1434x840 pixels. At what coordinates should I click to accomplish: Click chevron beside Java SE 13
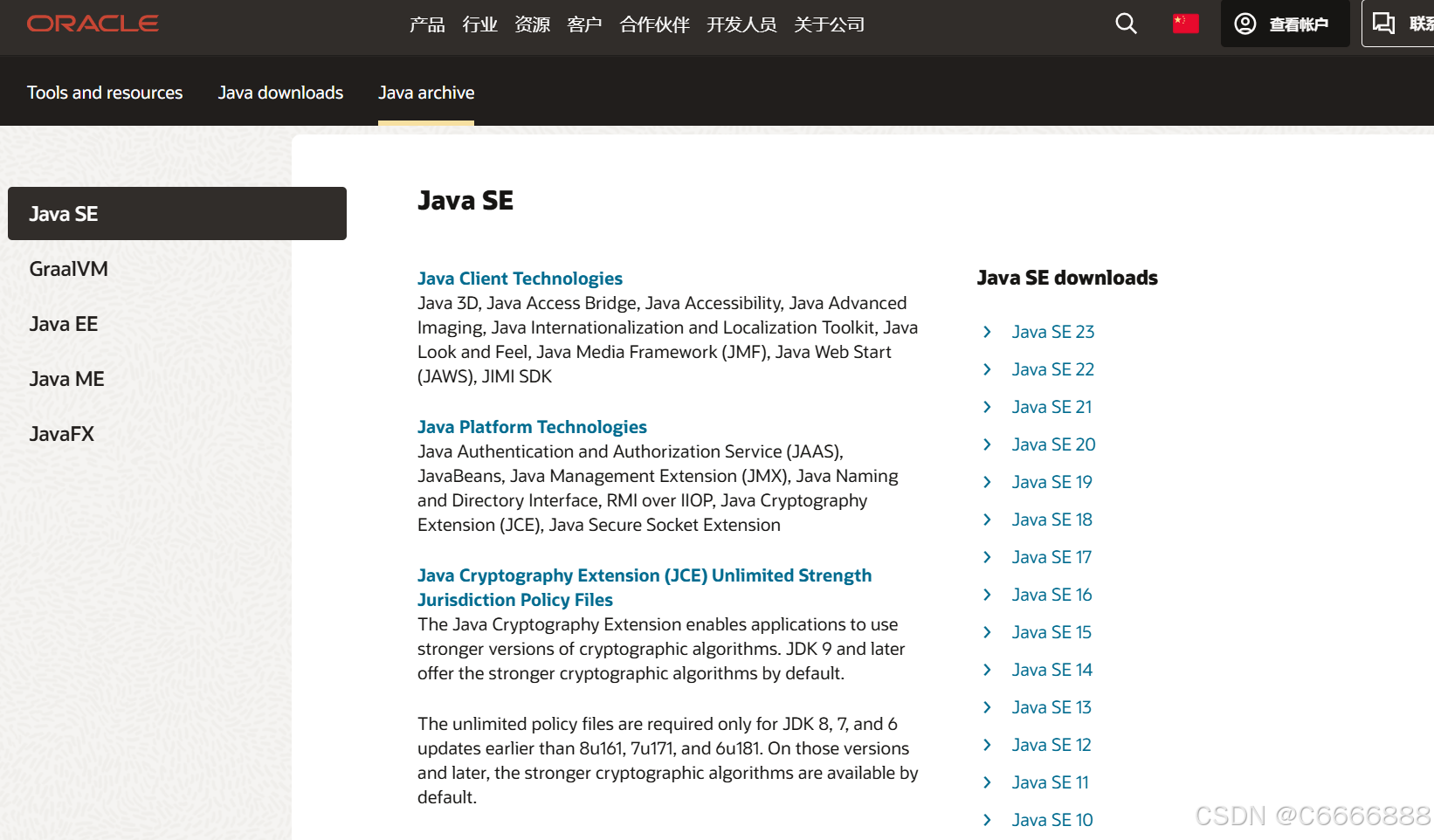(987, 707)
